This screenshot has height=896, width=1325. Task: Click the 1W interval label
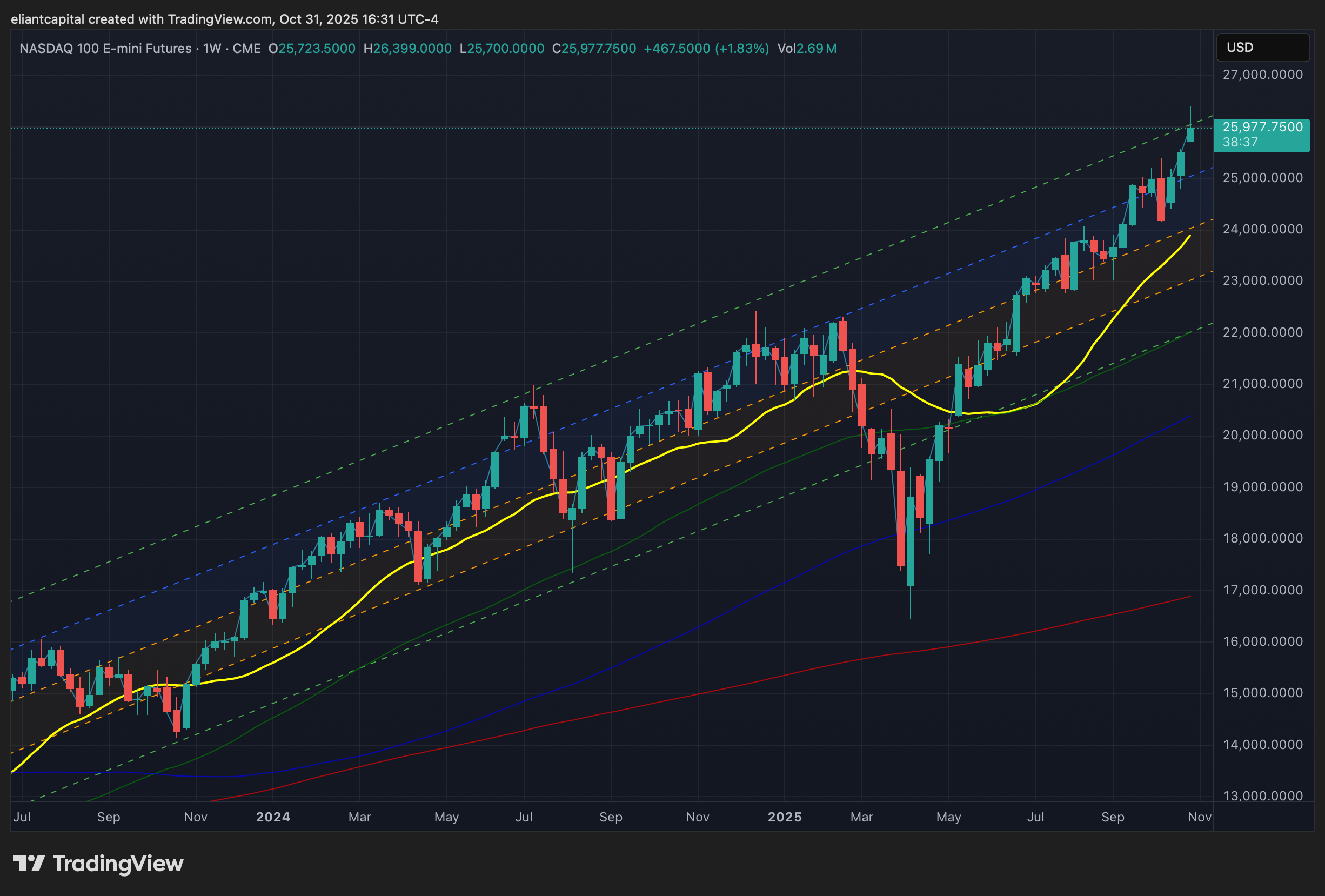212,49
